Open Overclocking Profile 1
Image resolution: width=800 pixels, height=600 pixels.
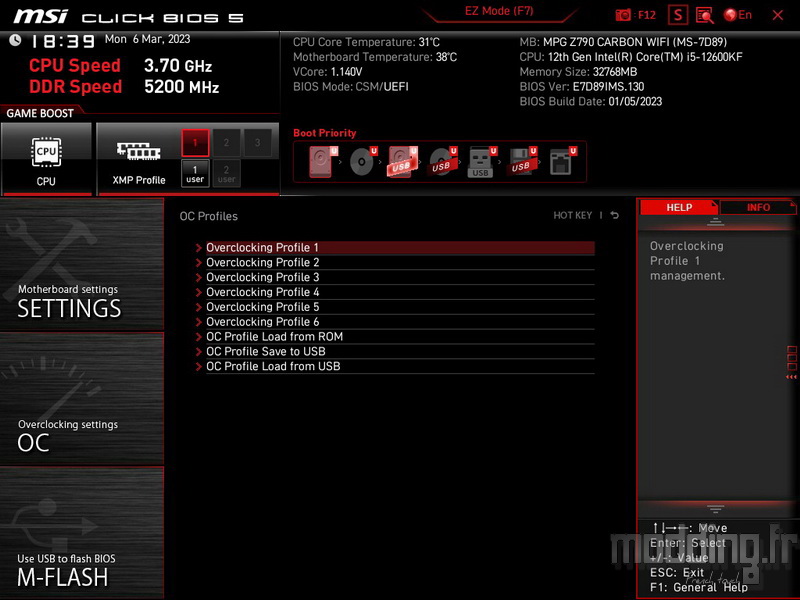point(400,247)
